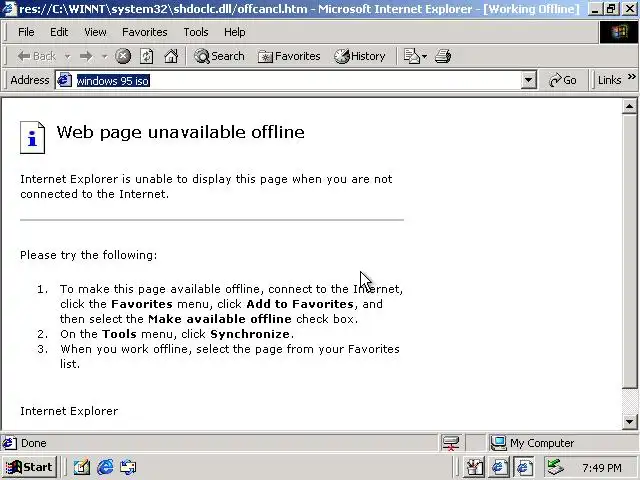Click the Print toolbar icon

coord(443,56)
